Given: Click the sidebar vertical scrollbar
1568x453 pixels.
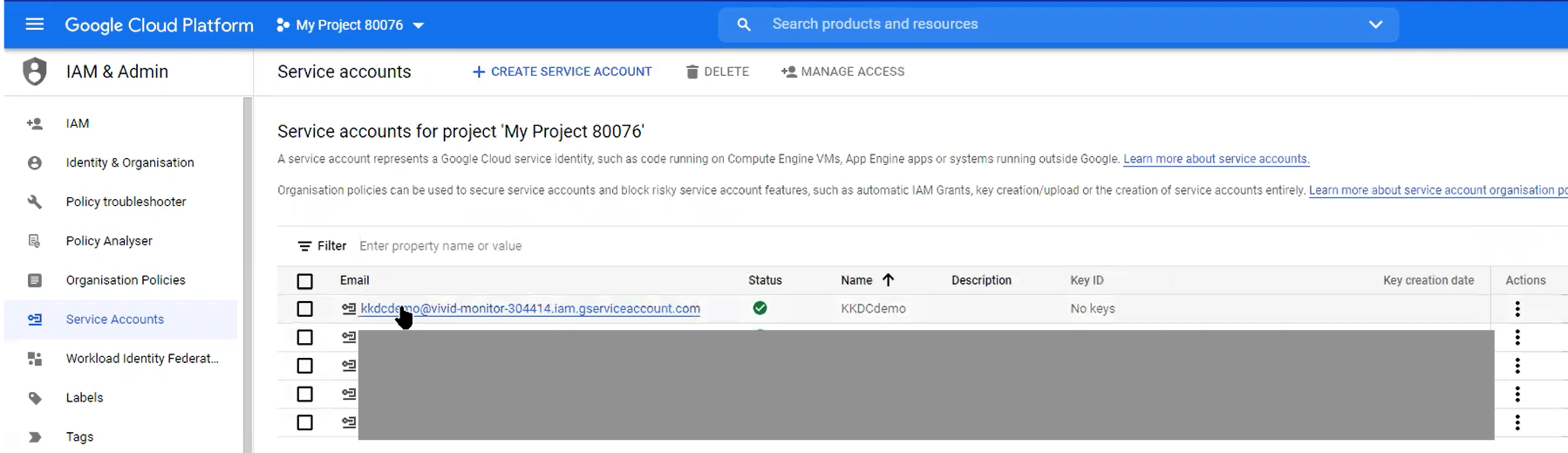Looking at the screenshot, I should 248,275.
